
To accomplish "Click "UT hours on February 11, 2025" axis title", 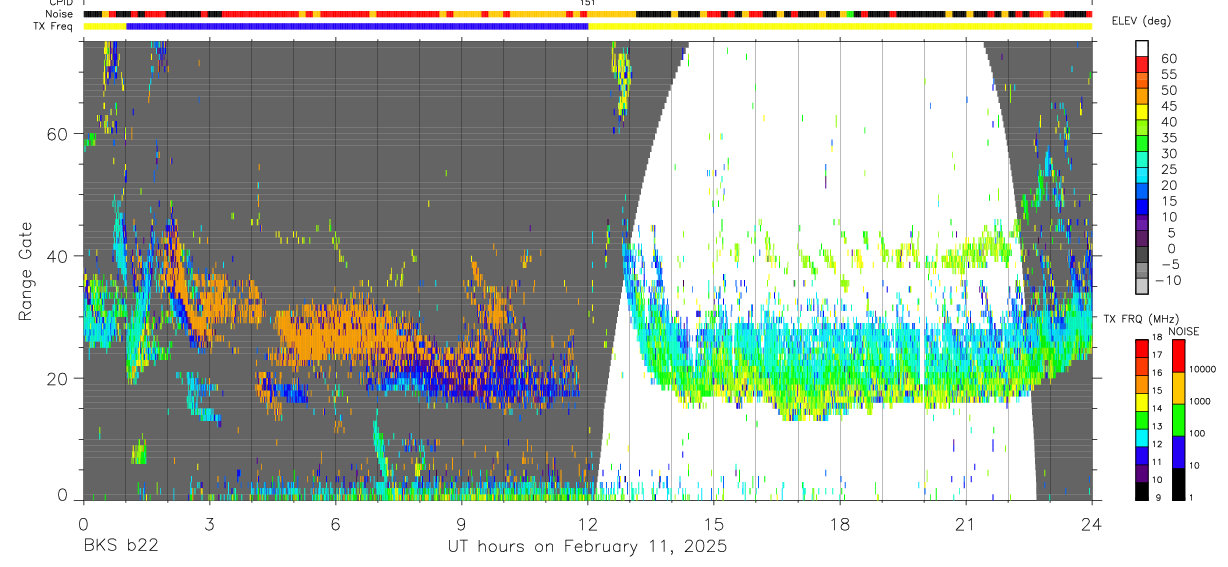I will 587,547.
